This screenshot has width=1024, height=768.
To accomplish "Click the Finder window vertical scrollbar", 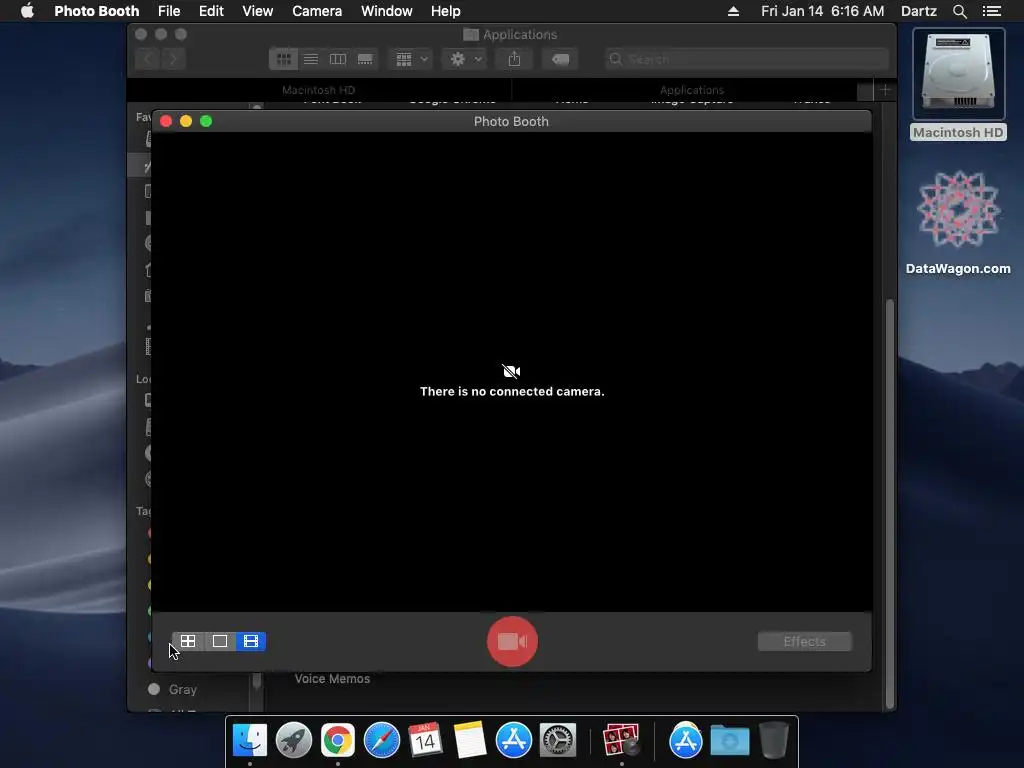I will tap(889, 504).
